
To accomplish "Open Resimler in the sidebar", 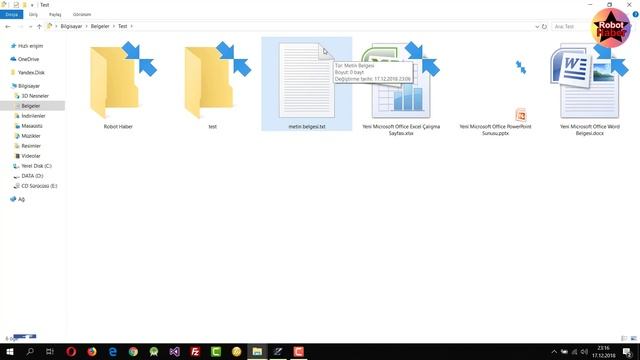I will (x=28, y=146).
